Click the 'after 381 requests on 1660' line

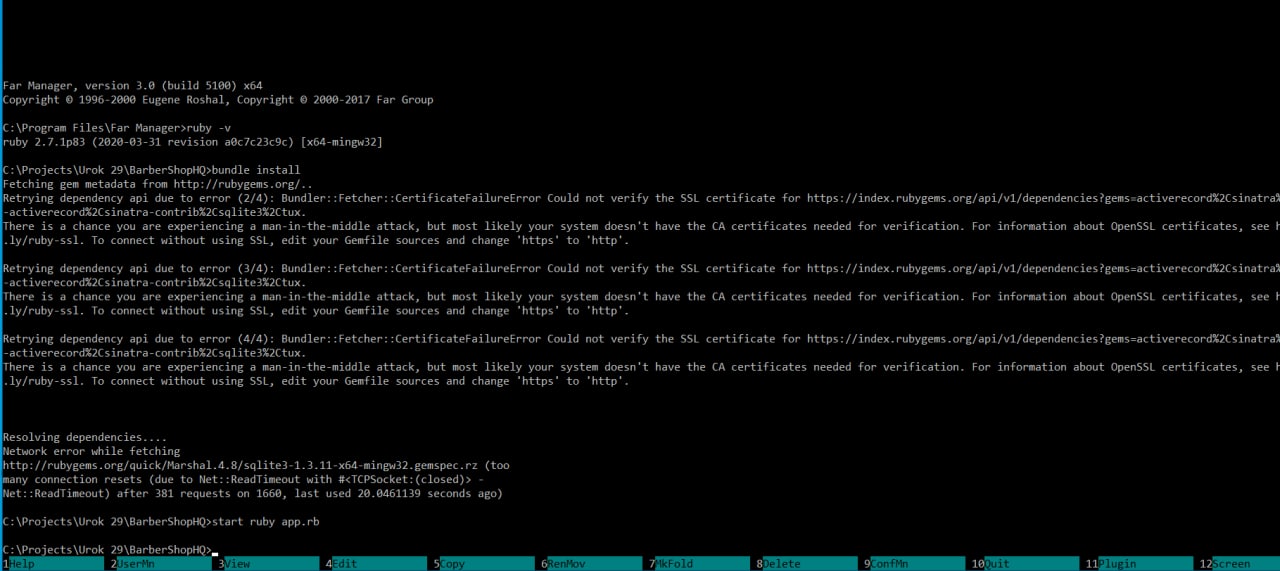(252, 493)
